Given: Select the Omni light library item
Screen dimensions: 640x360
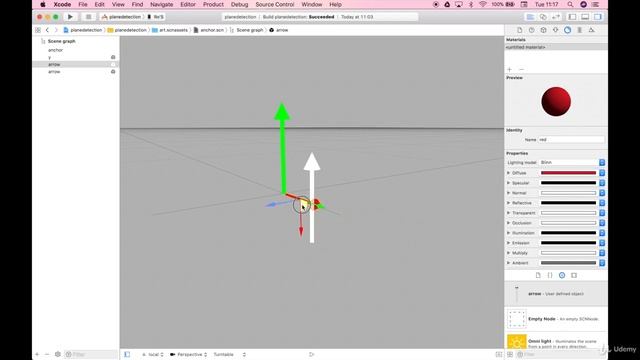Looking at the screenshot, I should [x=556, y=342].
